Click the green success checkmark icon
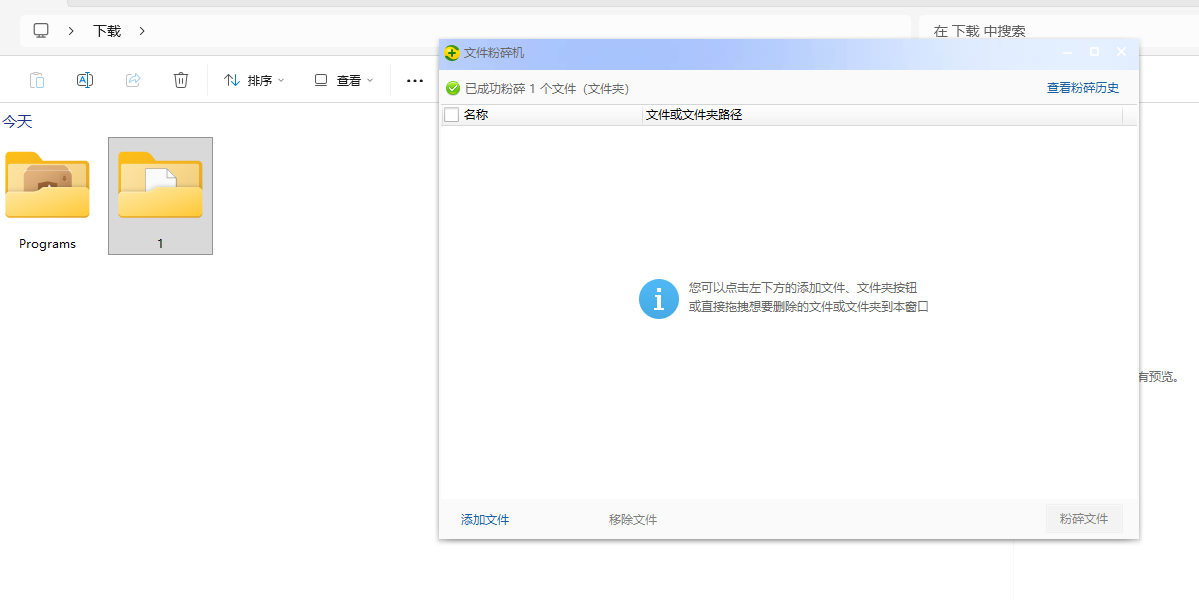The width and height of the screenshot is (1199, 600). [x=453, y=88]
